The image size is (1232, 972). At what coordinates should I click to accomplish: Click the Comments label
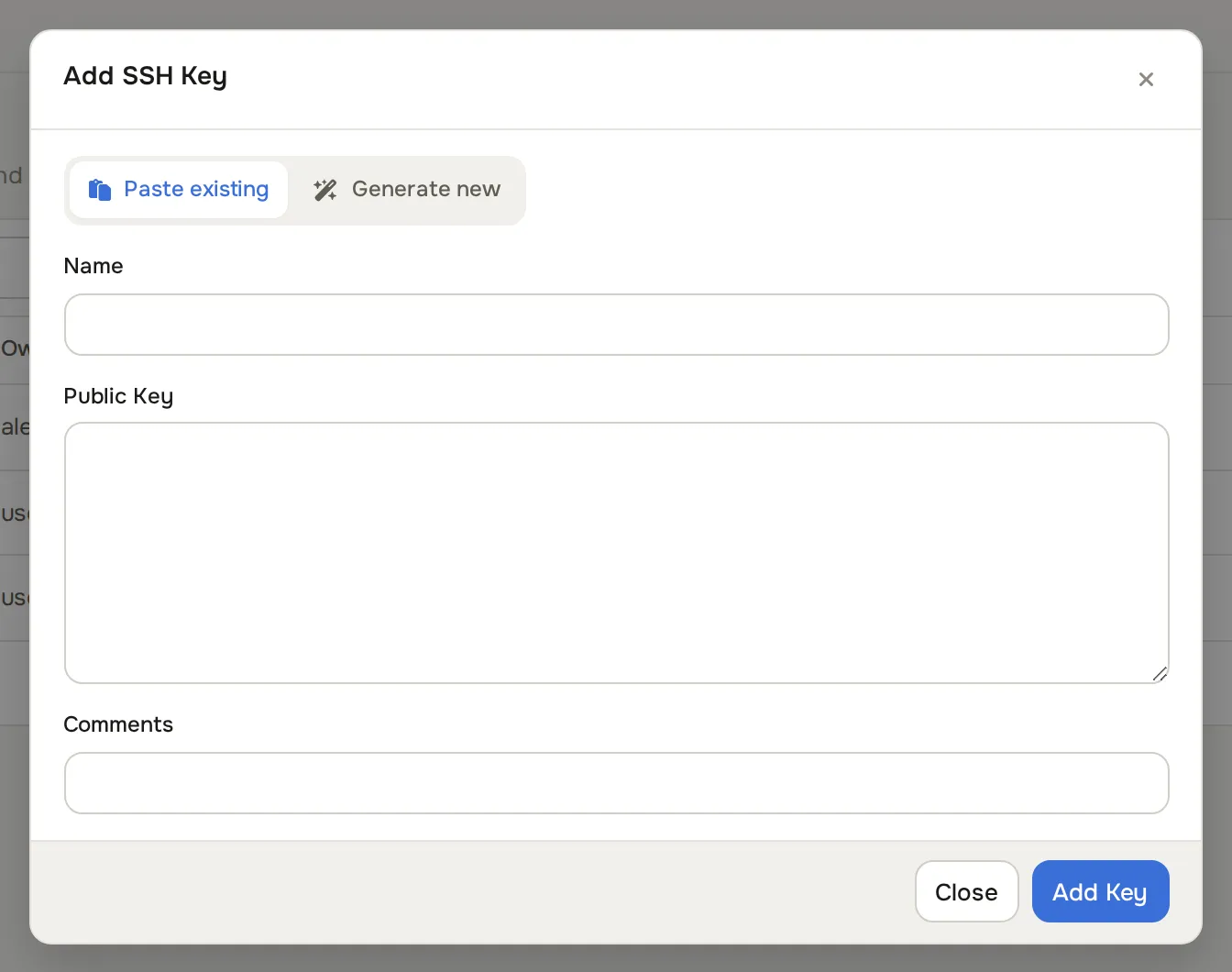(118, 724)
